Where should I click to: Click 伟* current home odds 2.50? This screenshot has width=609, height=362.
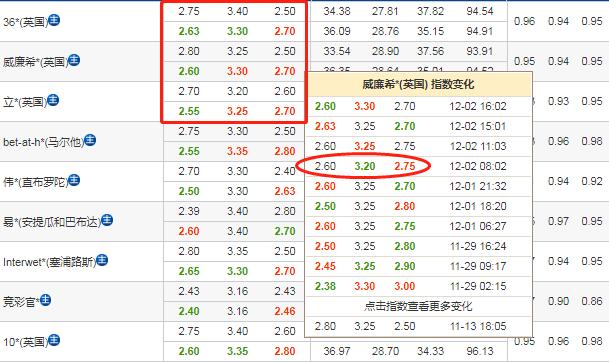pyautogui.click(x=189, y=191)
